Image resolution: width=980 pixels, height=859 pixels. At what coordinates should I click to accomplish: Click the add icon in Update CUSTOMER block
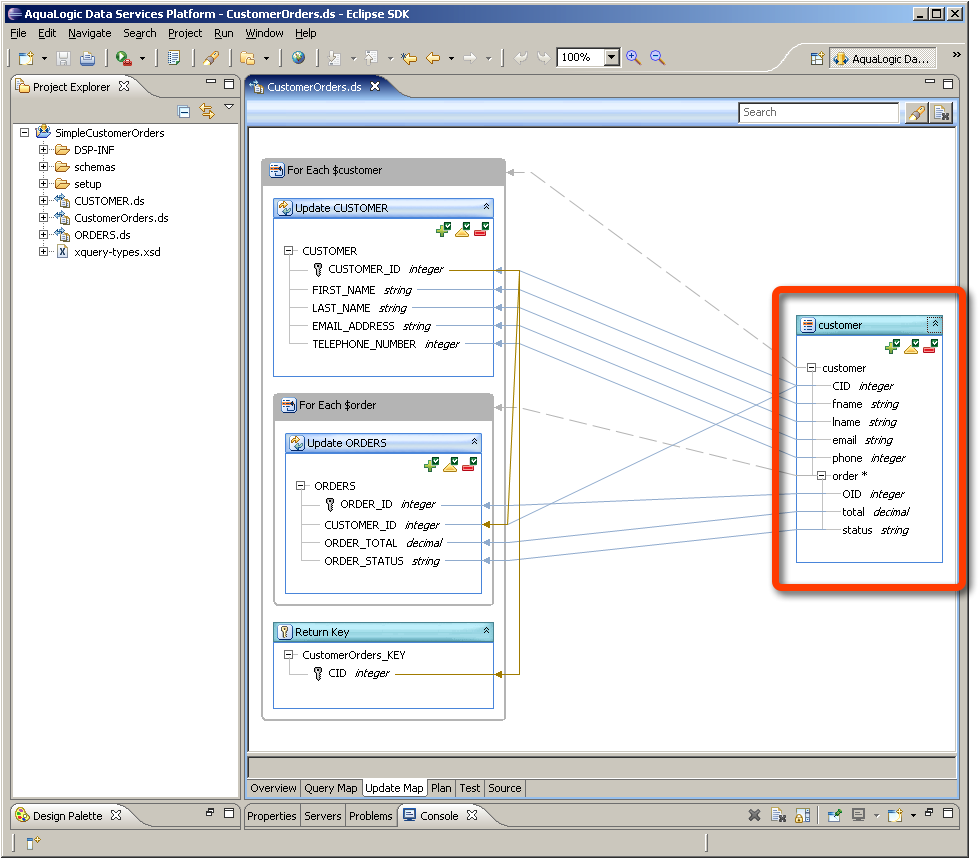[x=443, y=230]
